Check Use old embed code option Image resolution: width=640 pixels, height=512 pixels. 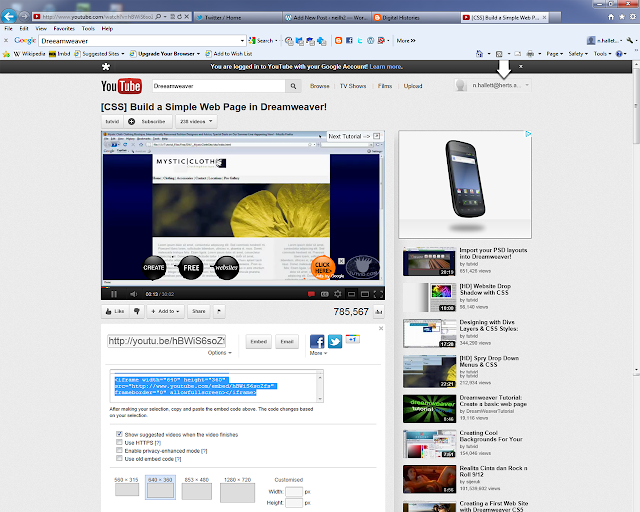tap(119, 459)
